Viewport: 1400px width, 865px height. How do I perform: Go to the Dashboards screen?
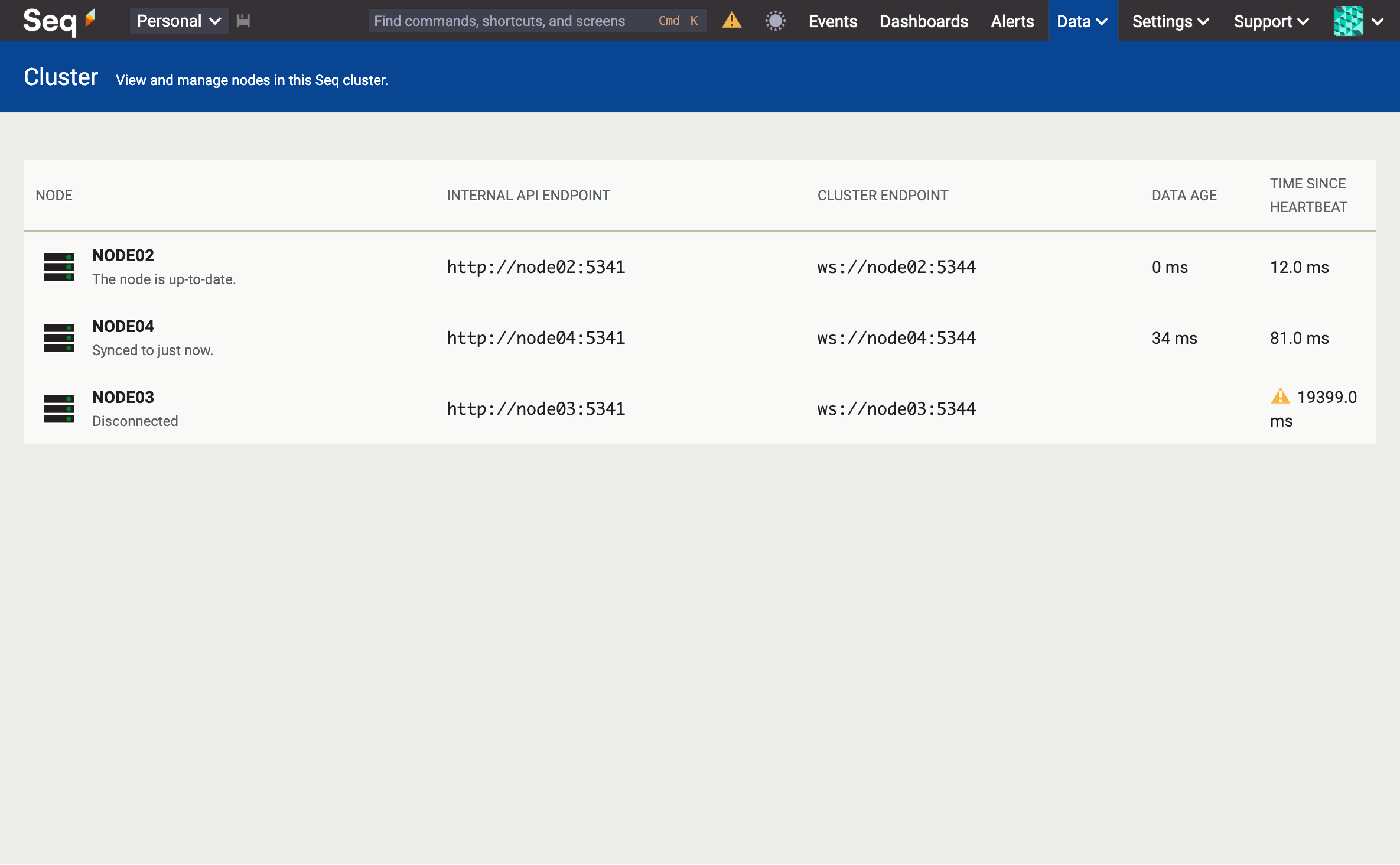click(x=924, y=21)
